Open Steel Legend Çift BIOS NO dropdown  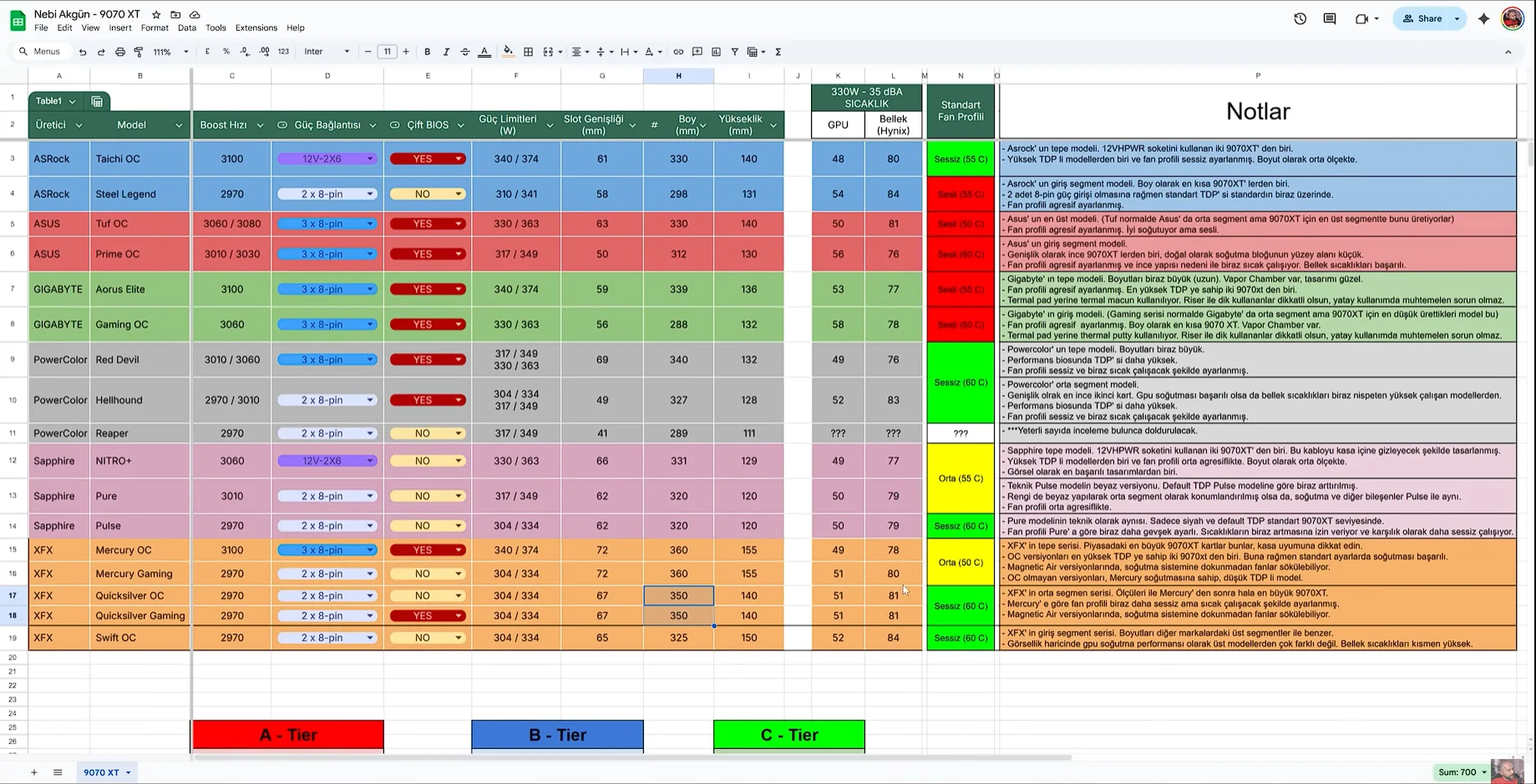coord(459,194)
